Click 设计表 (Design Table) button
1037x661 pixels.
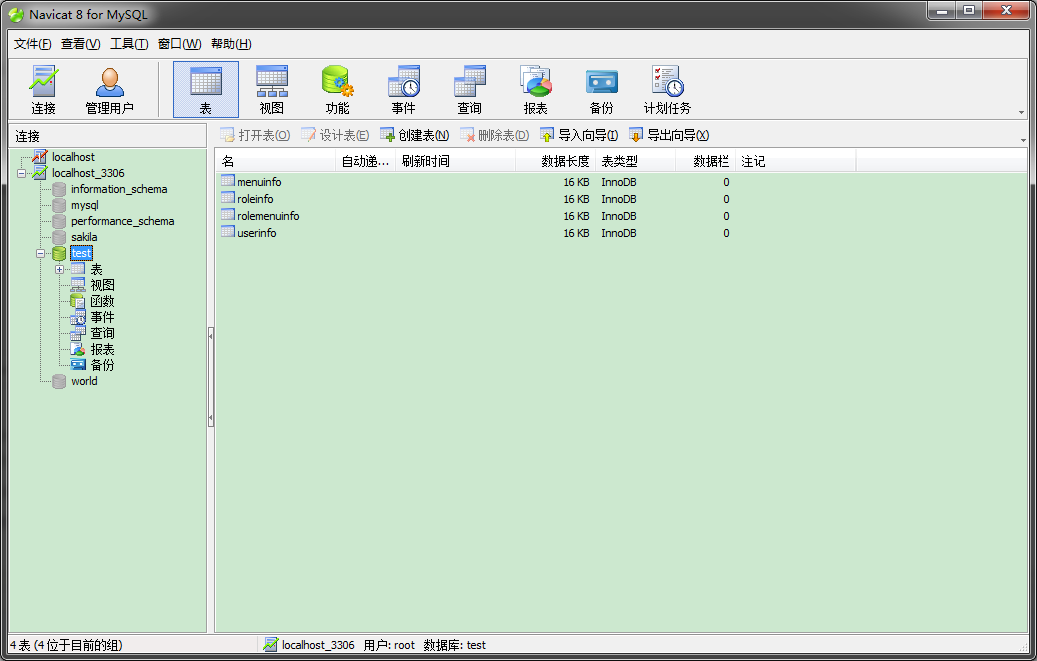coord(335,135)
